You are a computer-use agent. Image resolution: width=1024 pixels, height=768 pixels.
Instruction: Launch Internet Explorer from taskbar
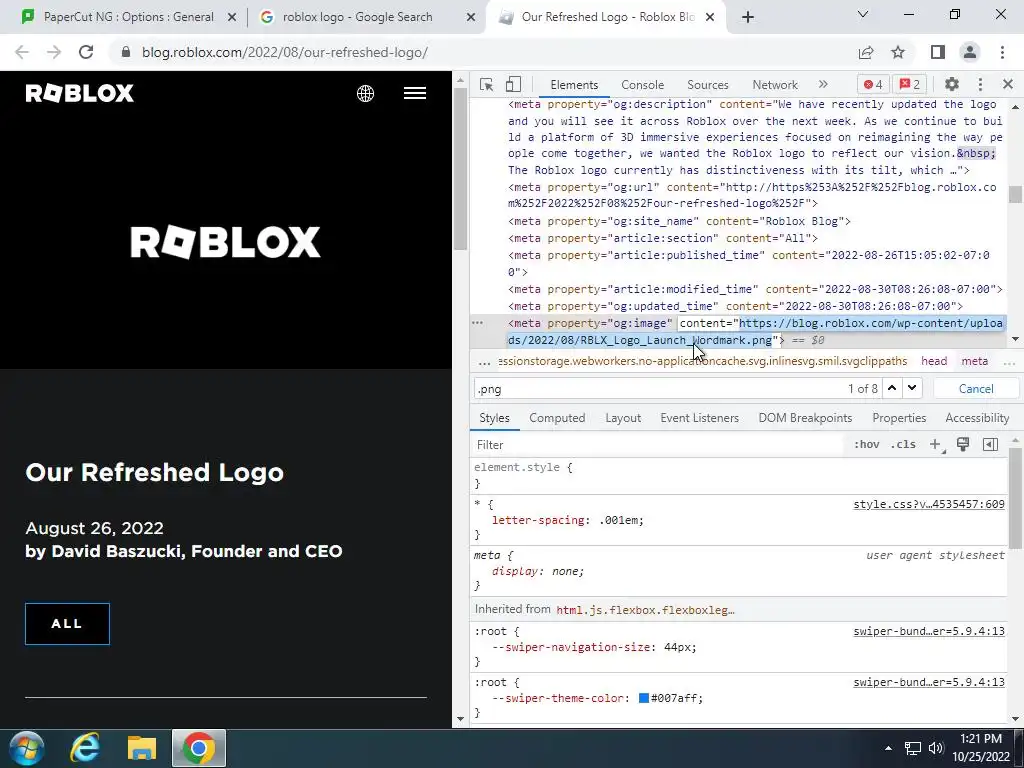click(x=86, y=748)
